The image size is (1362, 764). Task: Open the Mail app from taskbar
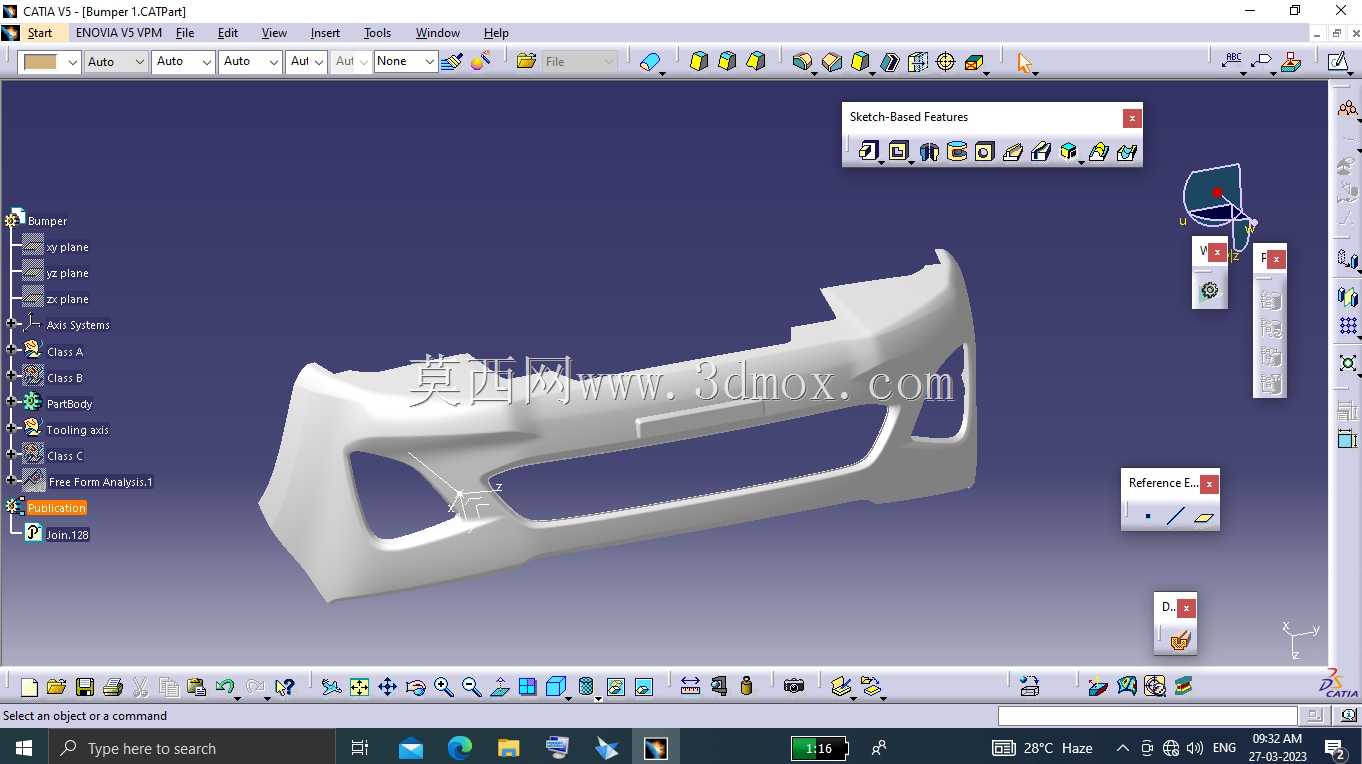coord(411,748)
